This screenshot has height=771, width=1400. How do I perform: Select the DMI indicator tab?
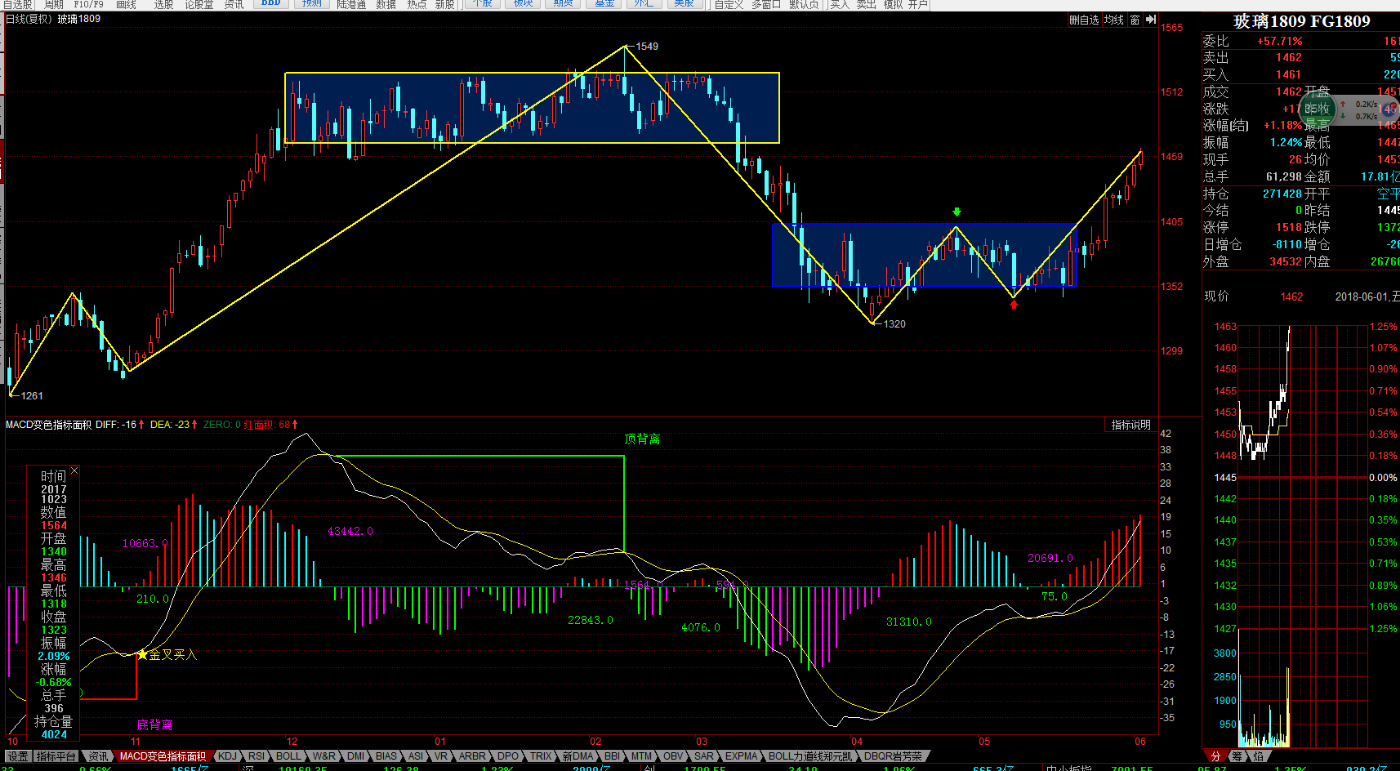356,756
